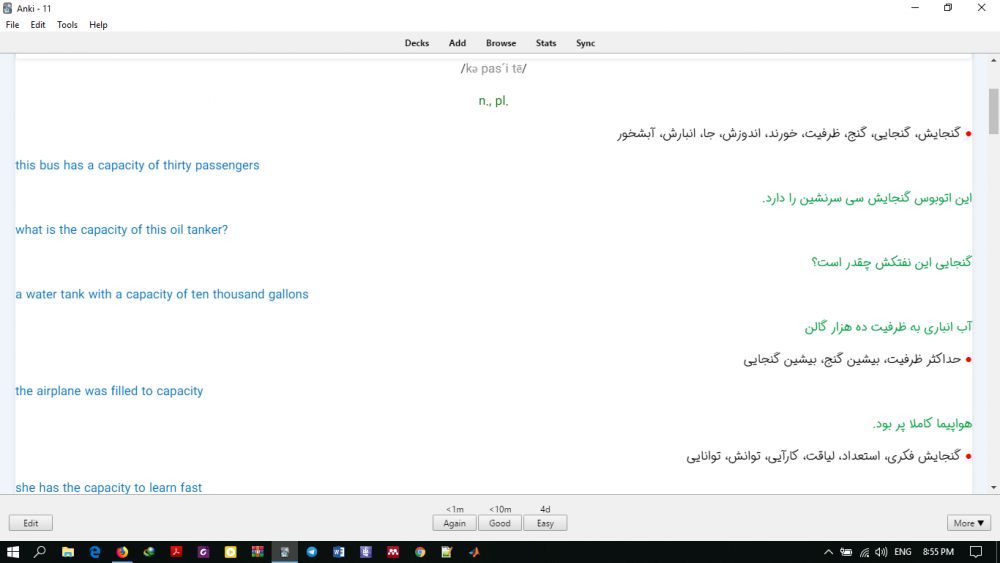Click the vertical scrollbar thumb

(x=993, y=110)
